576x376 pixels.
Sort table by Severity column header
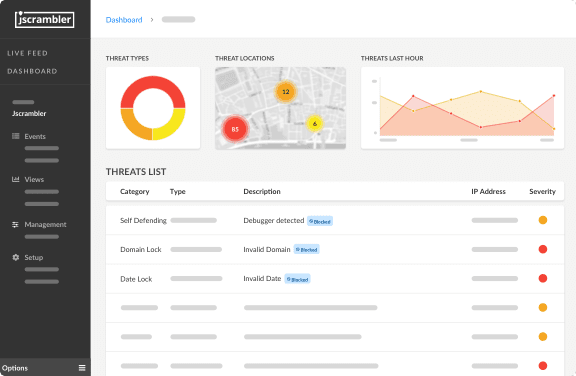(542, 191)
